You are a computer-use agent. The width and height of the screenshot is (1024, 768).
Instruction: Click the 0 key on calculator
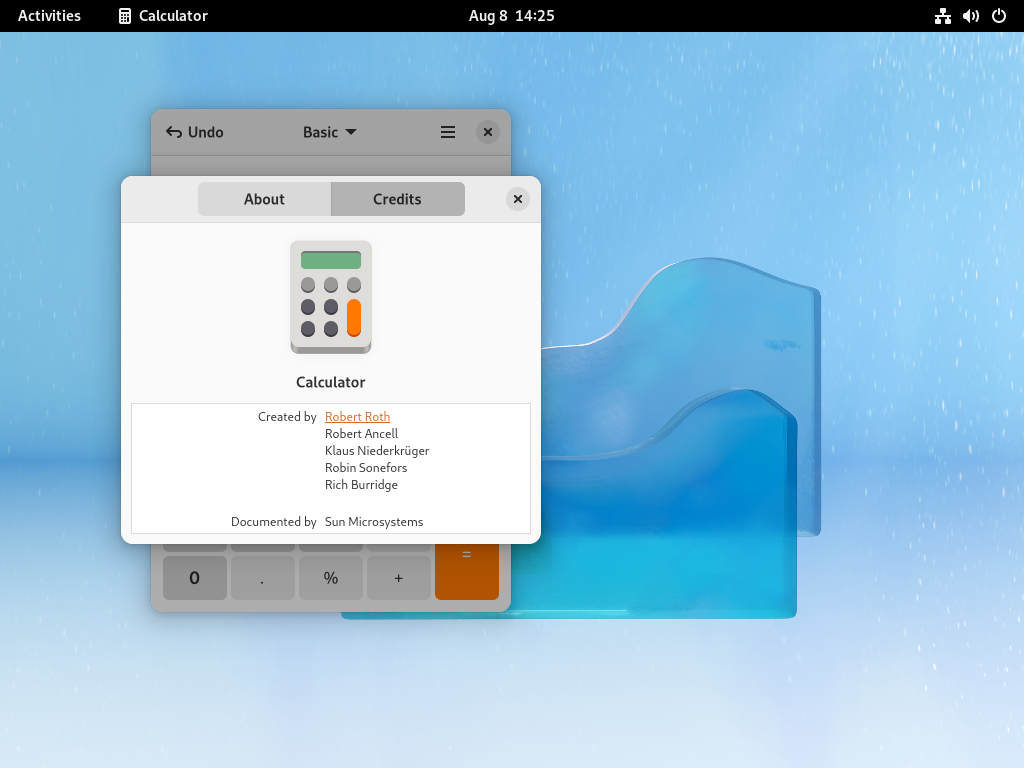click(x=195, y=578)
